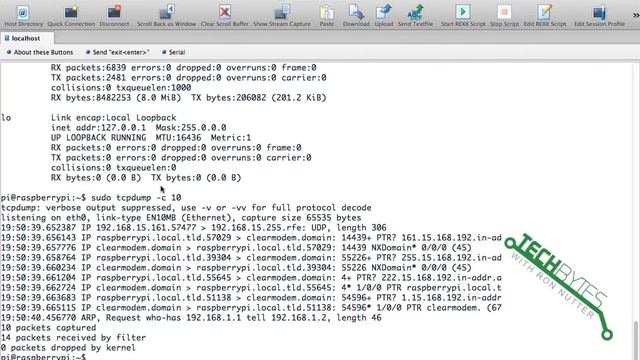Click the 'Link encap:Local Loopback' text
This screenshot has height=360, width=640.
113,118
